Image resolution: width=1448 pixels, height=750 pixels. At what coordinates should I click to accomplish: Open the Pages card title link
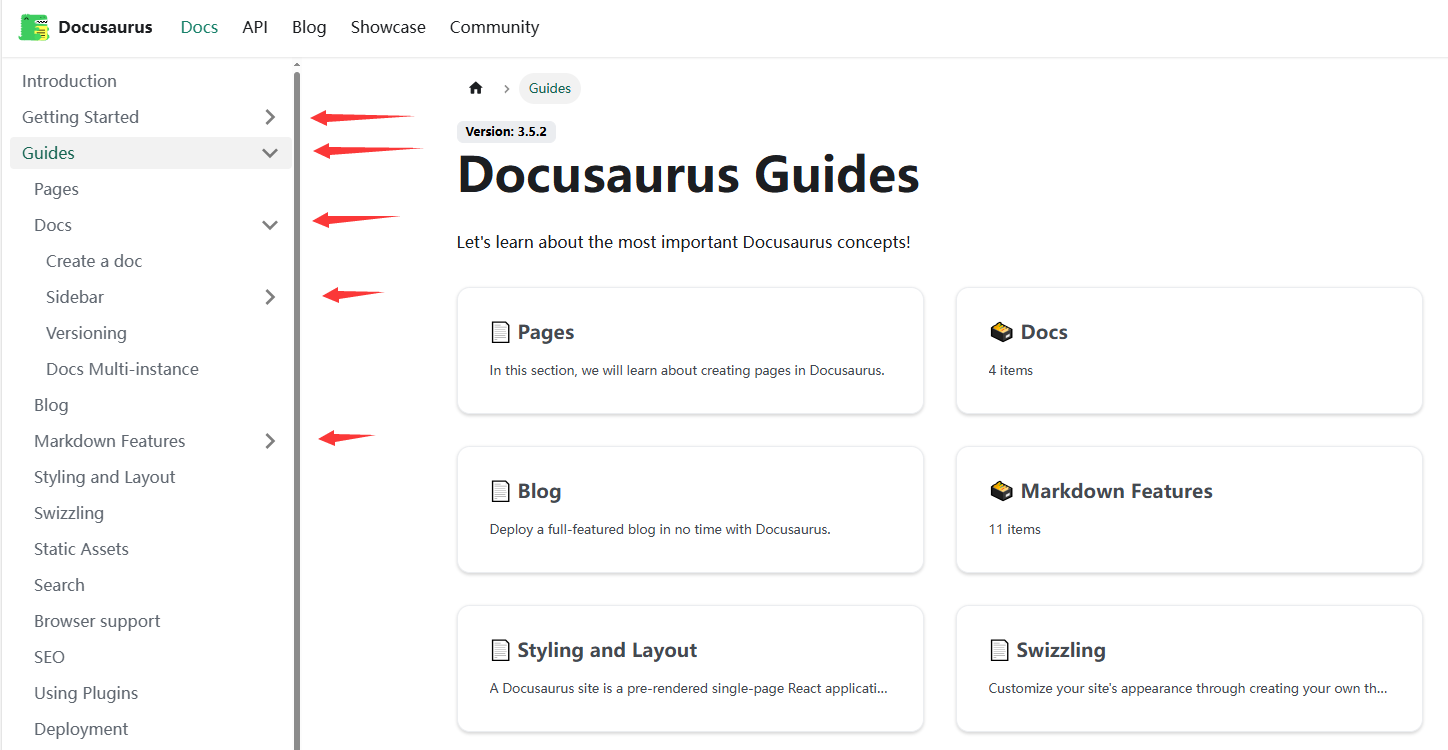(x=546, y=332)
